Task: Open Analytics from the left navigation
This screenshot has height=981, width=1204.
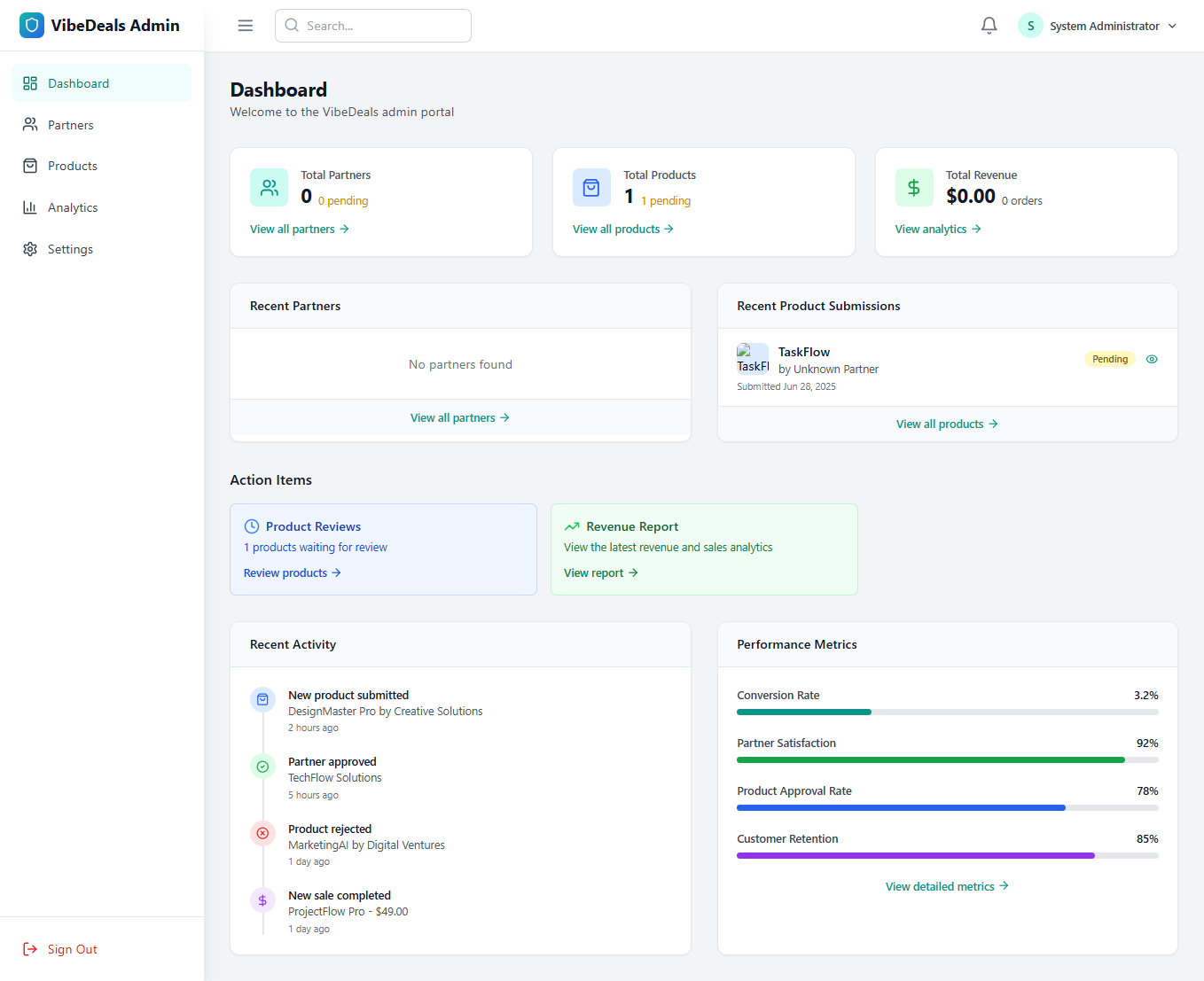Action: [x=73, y=207]
